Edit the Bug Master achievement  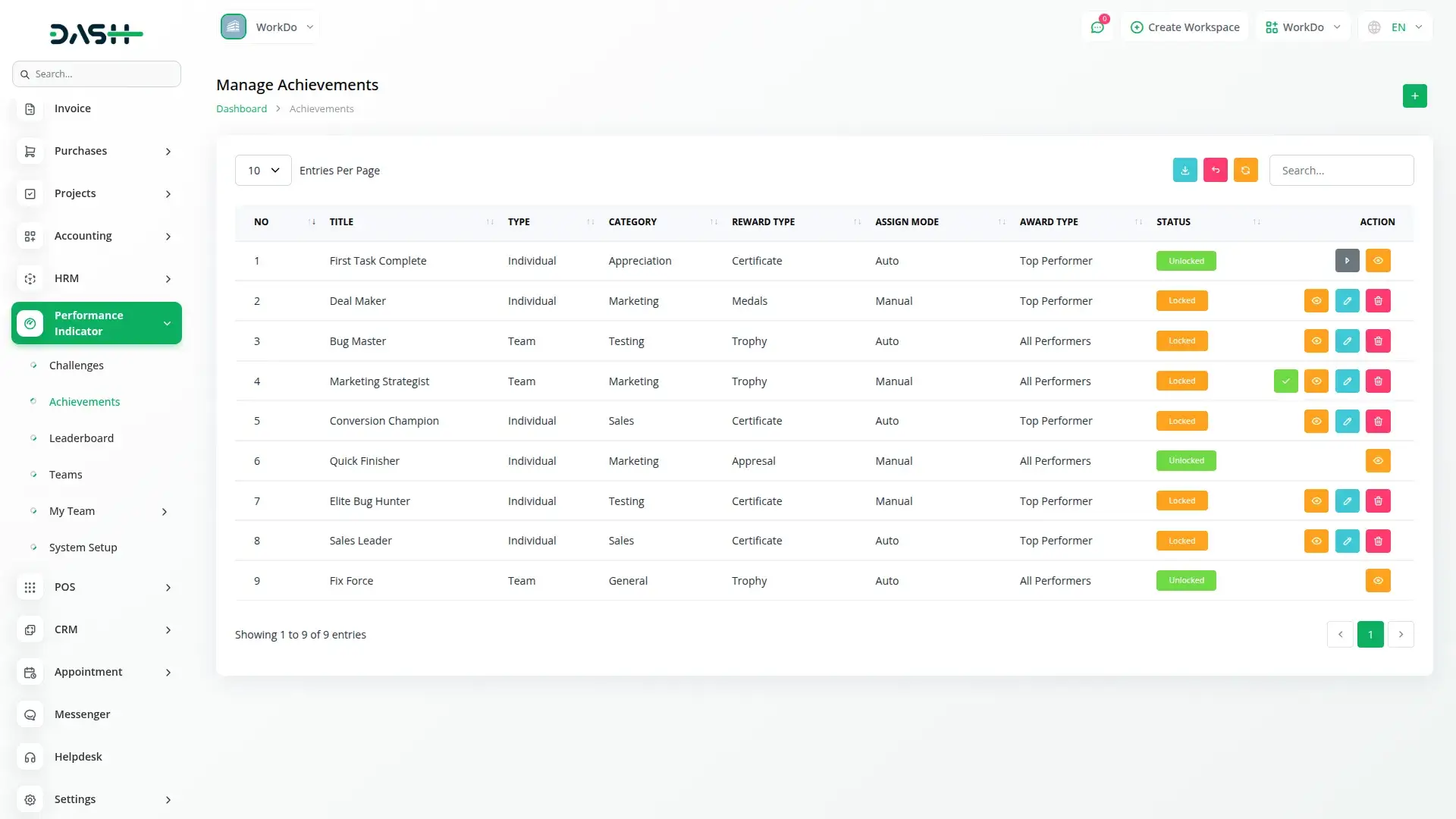(1347, 341)
